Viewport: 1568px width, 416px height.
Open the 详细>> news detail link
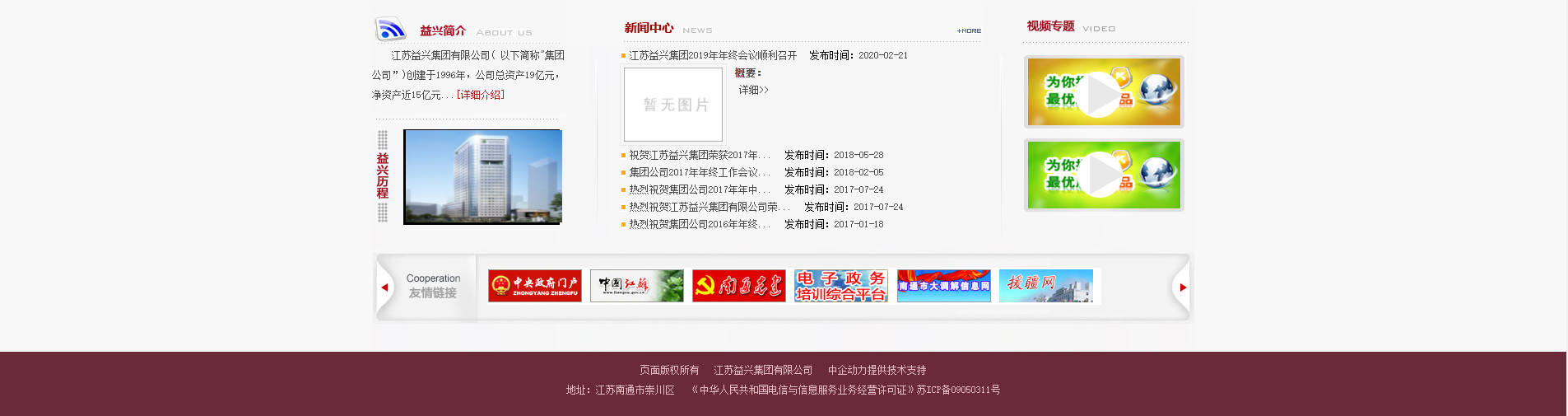coord(753,90)
